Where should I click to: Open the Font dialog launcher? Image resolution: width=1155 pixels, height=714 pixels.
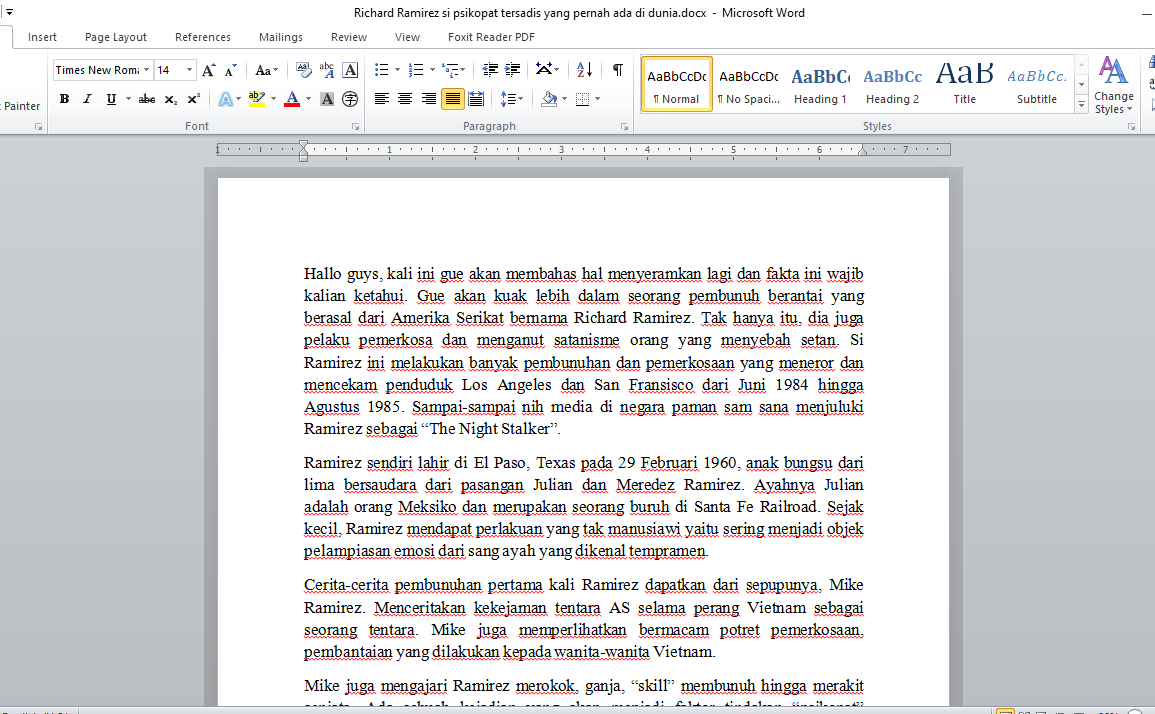click(355, 127)
